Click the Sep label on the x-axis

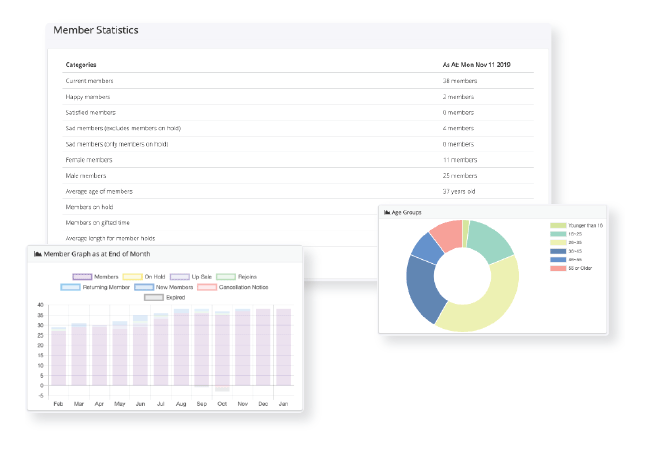[x=202, y=404]
